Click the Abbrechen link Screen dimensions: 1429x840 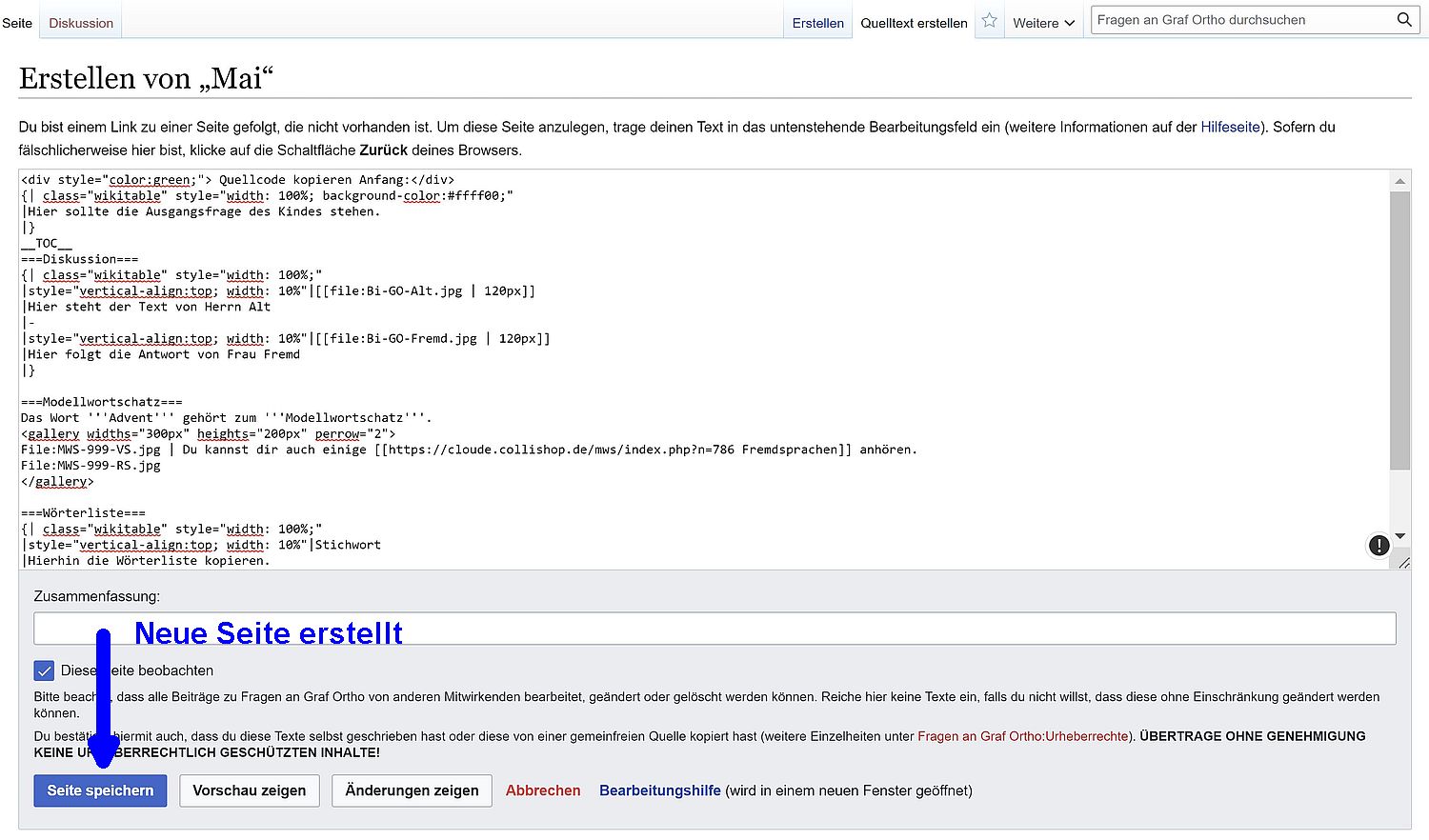click(543, 790)
